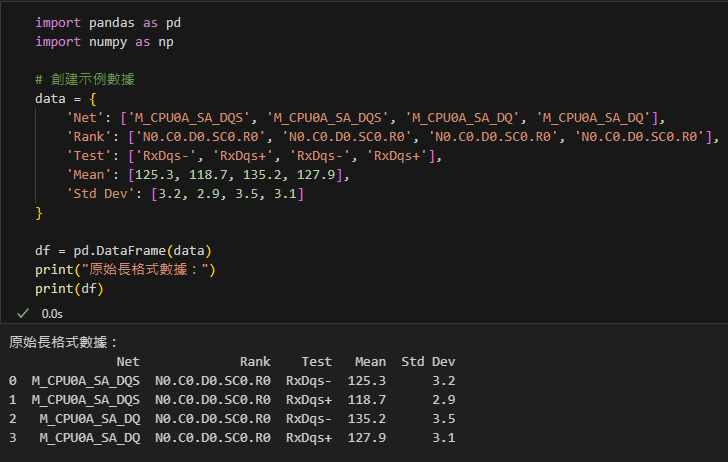Click the 'Test' column header in output
The image size is (728, 462).
tap(317, 362)
